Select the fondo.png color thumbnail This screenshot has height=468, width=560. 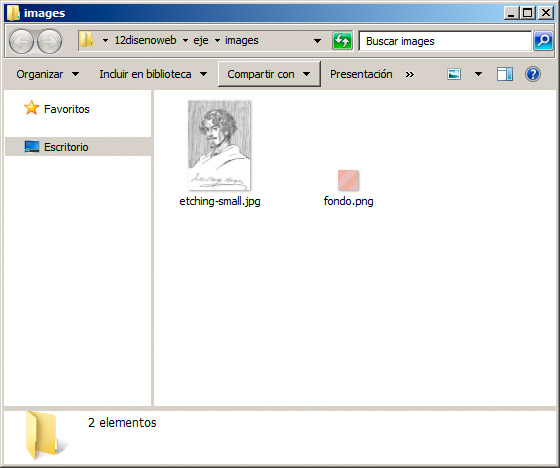(348, 180)
